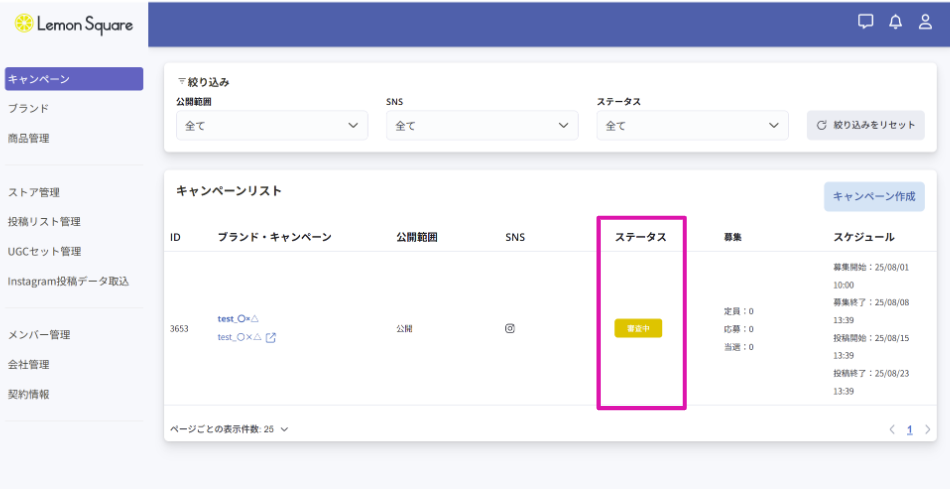Open the notifications bell icon
The height and width of the screenshot is (489, 950).
click(x=895, y=22)
